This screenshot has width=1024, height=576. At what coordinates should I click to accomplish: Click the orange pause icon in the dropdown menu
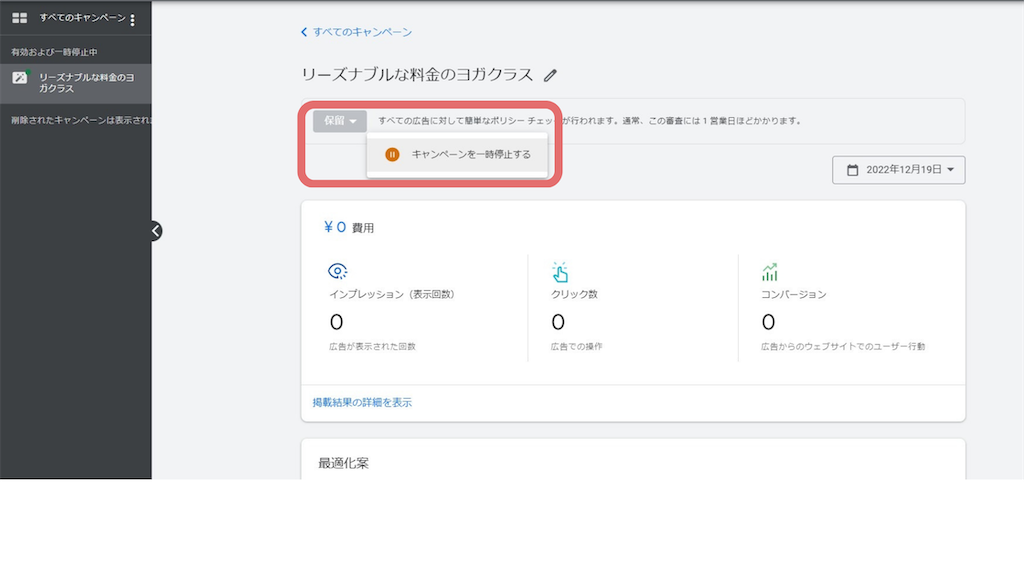tap(392, 155)
